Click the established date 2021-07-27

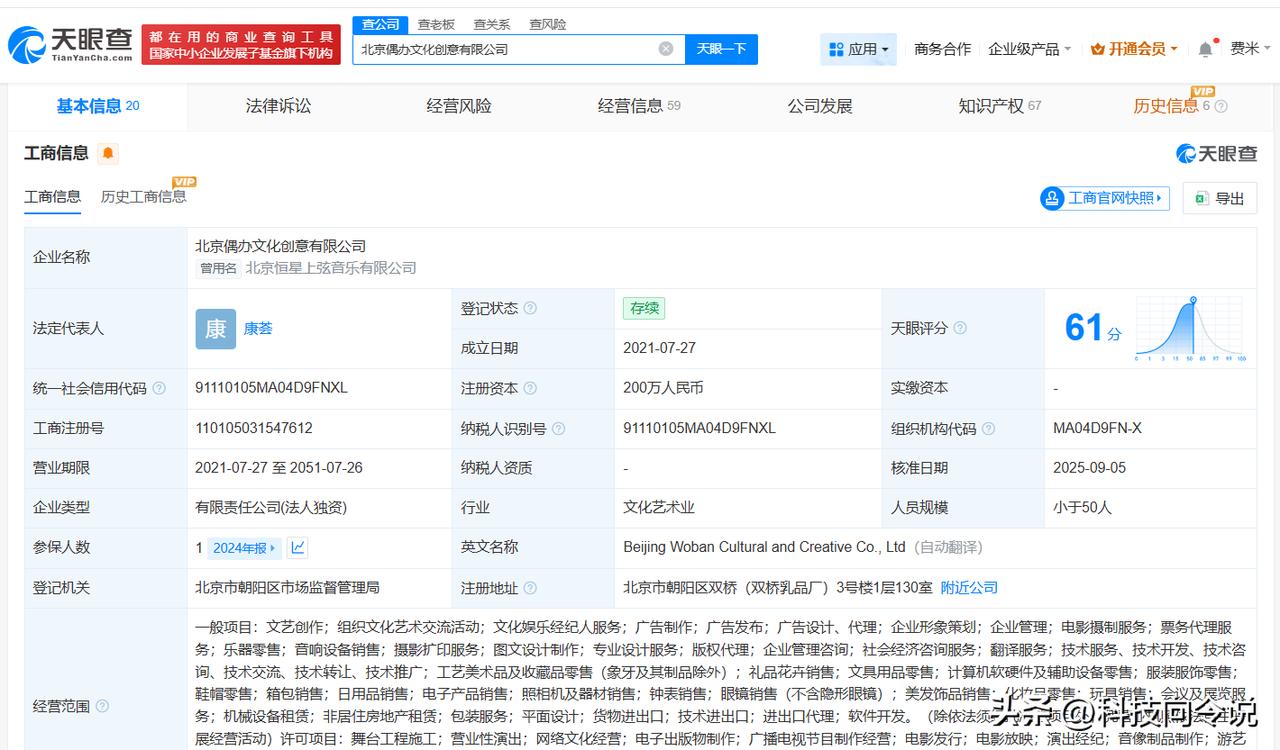(x=659, y=348)
